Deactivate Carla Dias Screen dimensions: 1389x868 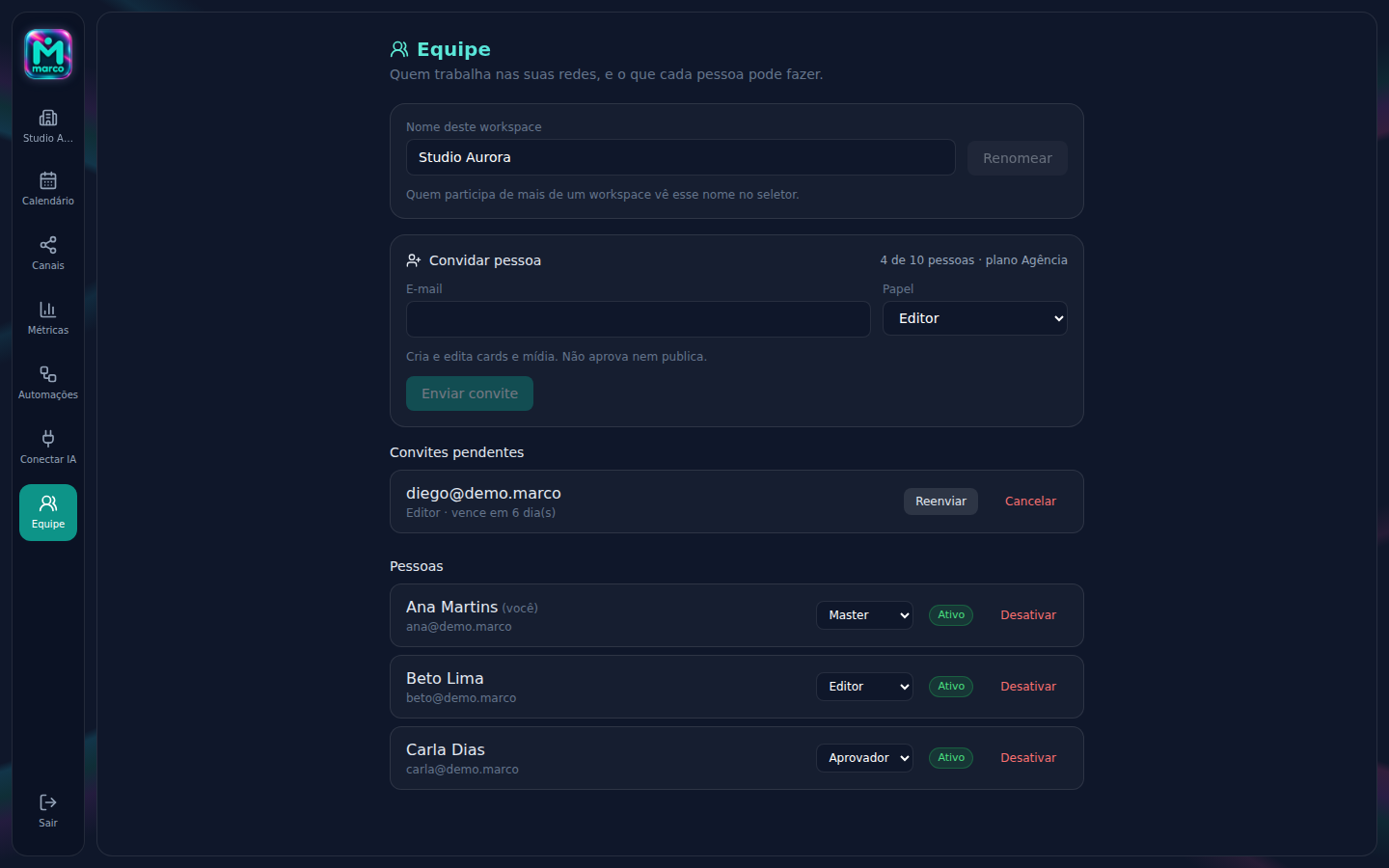[x=1028, y=758]
